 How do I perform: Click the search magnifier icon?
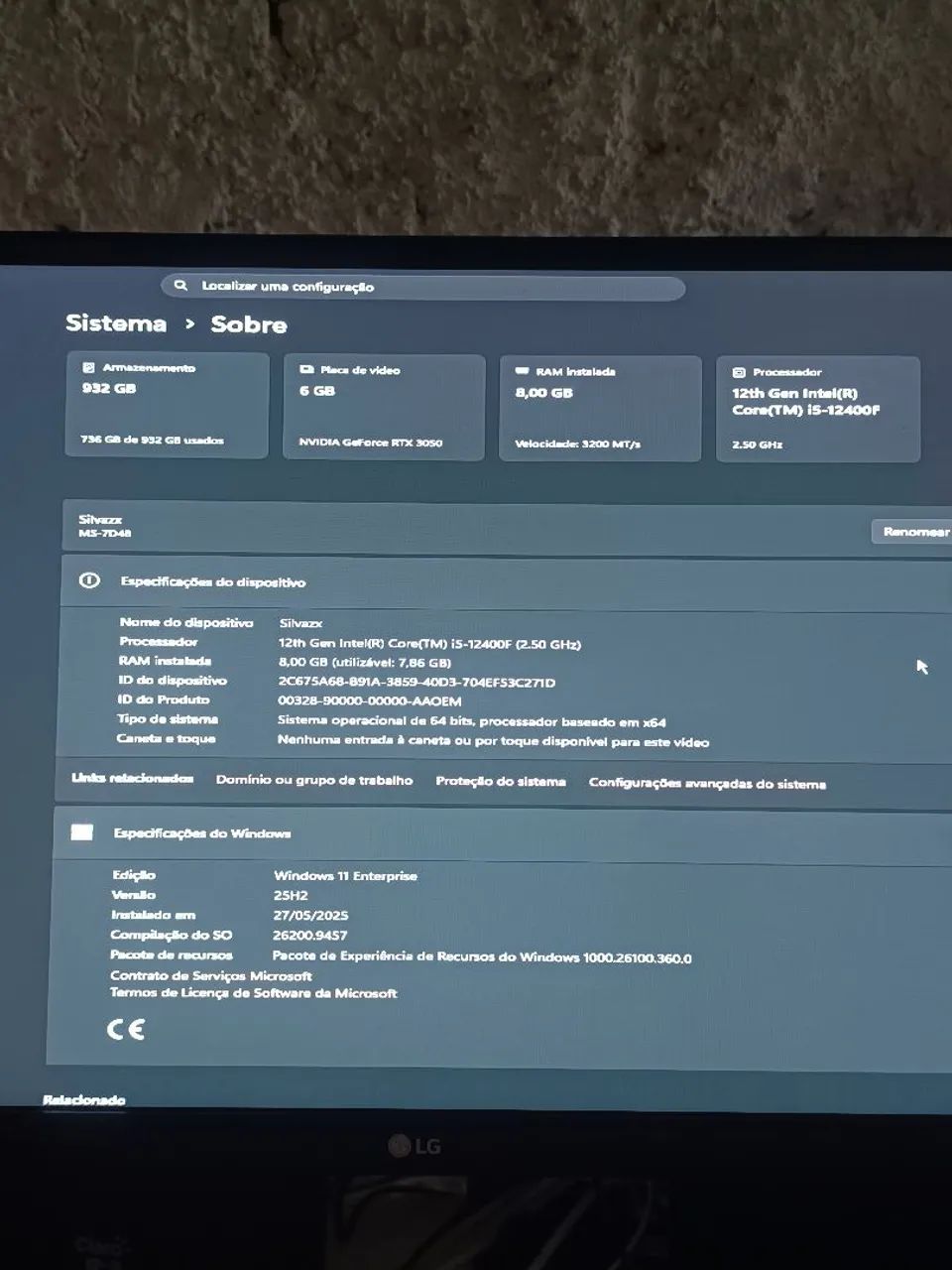(180, 285)
